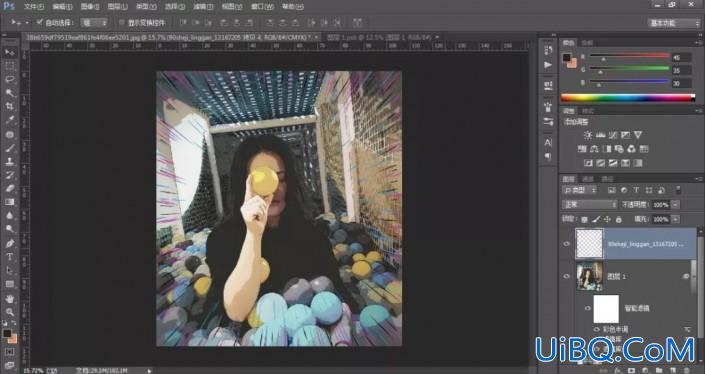Add a Color Balance adjustment layer
This screenshot has width=705, height=374.
594,149
